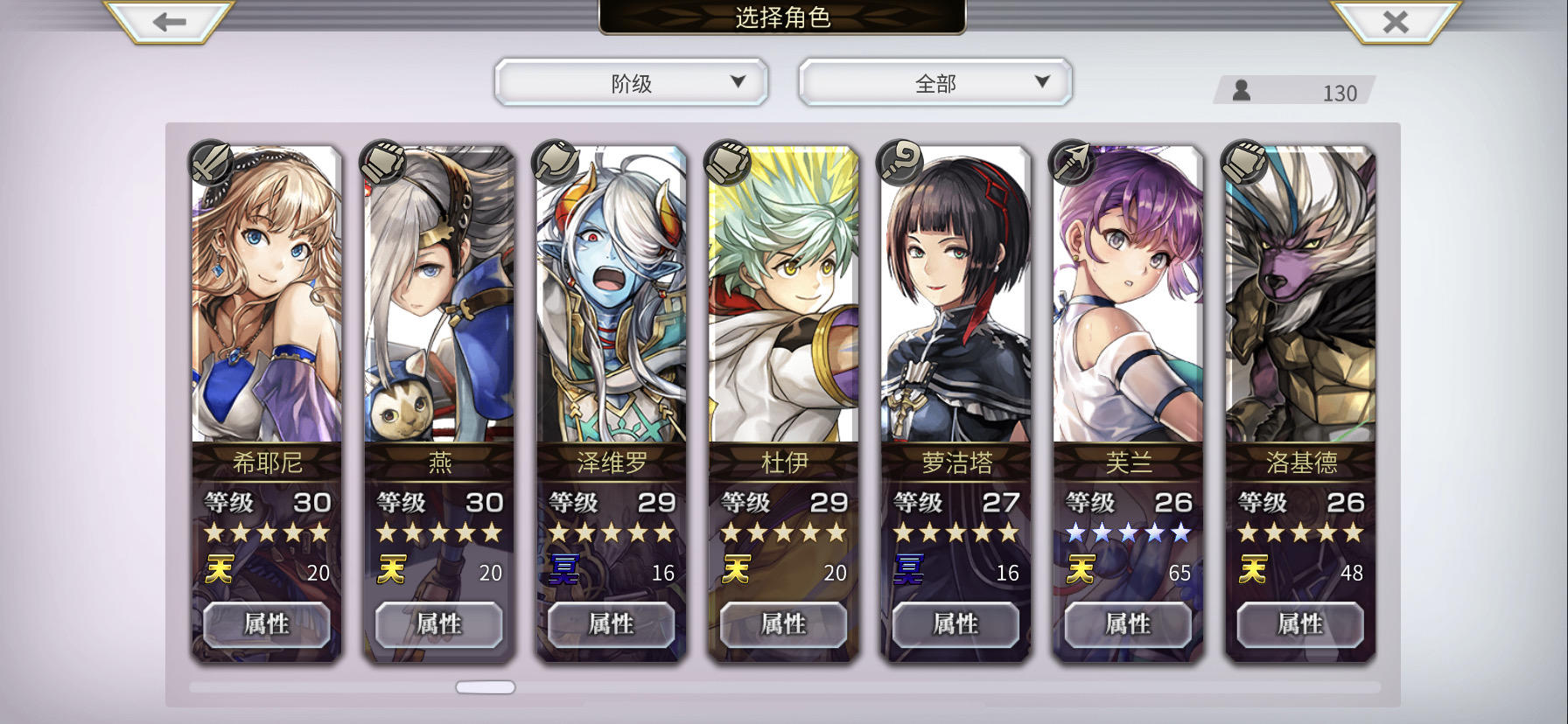The width and height of the screenshot is (1568, 724).
Task: Click the back arrow icon
Action: [x=169, y=21]
